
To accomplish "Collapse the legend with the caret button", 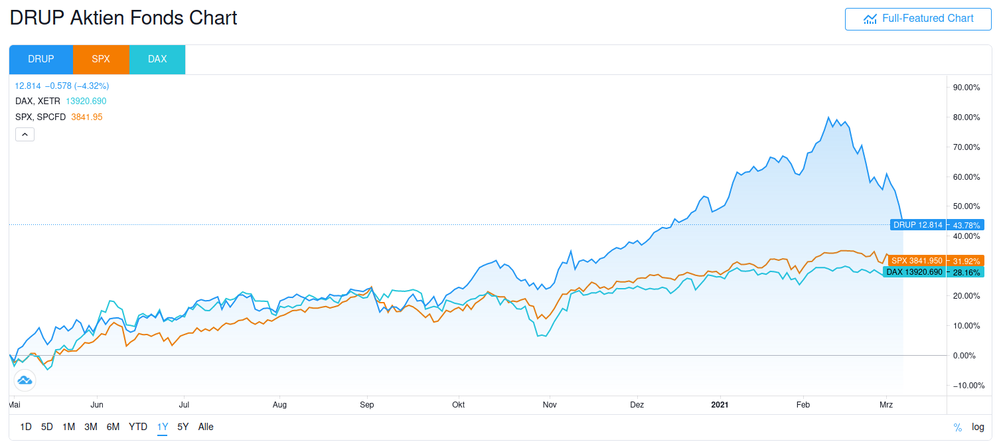I will pyautogui.click(x=25, y=134).
